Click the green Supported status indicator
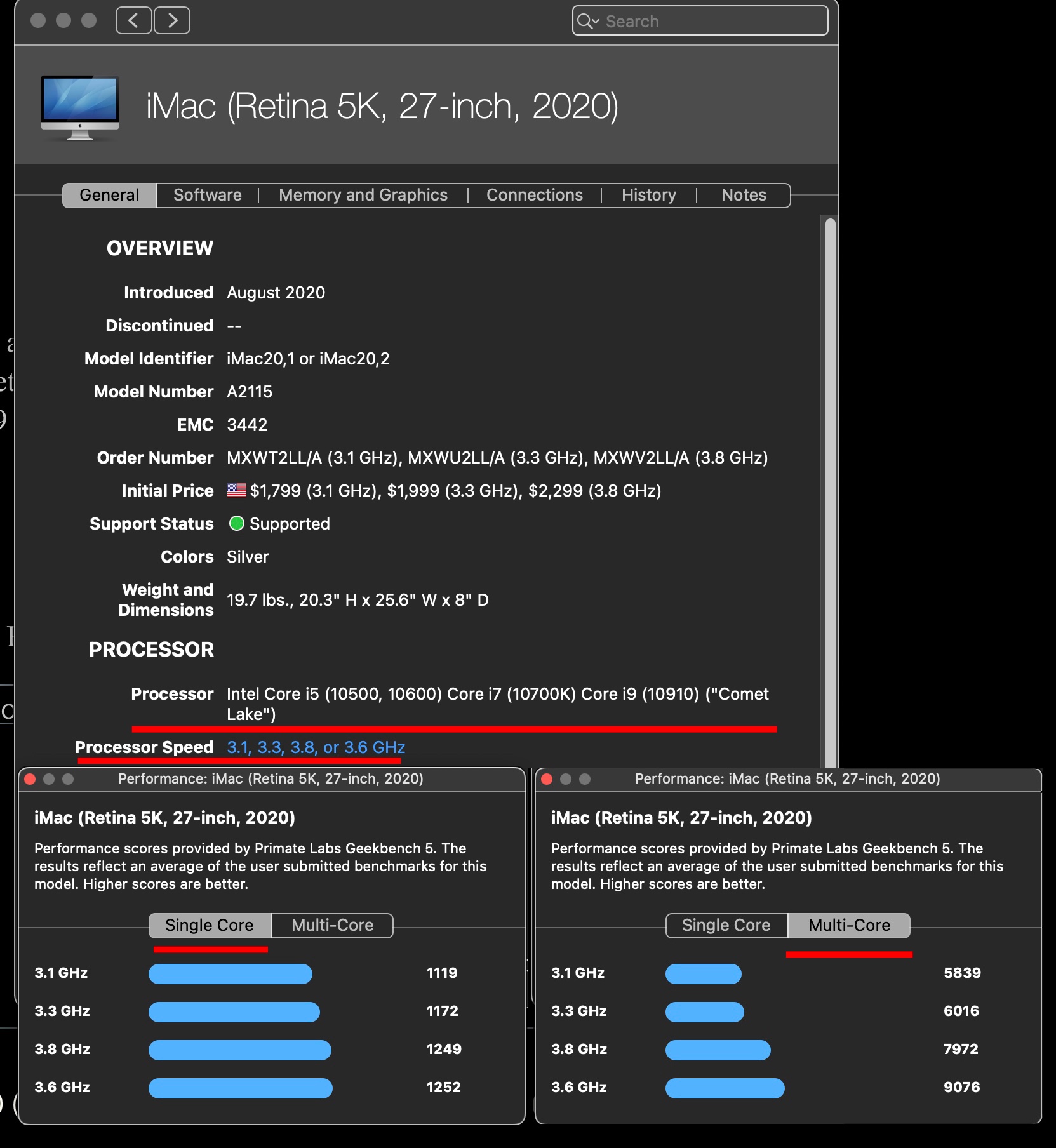This screenshot has height=1148, width=1056. tap(237, 523)
